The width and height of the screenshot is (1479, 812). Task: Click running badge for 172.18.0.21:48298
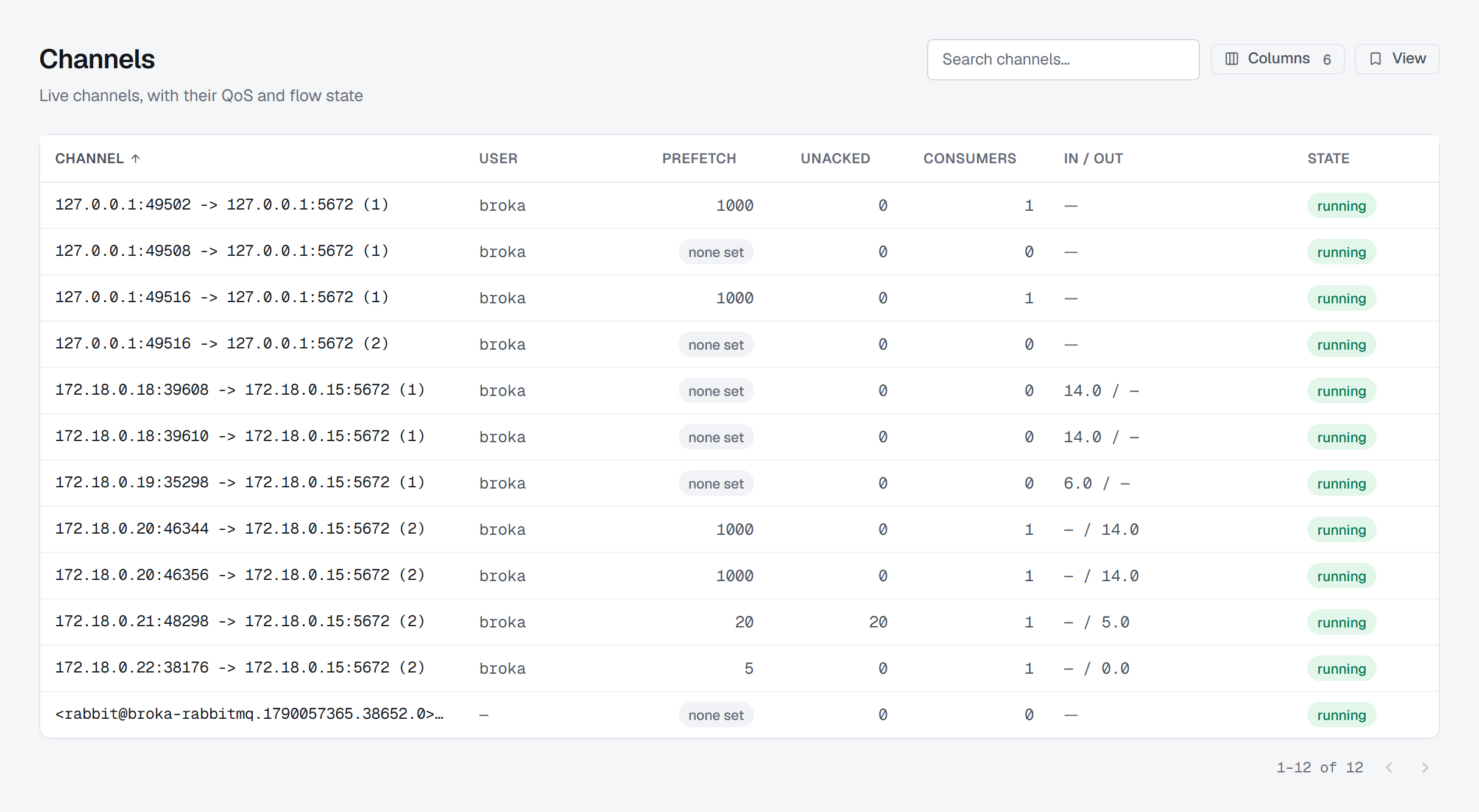click(x=1341, y=623)
